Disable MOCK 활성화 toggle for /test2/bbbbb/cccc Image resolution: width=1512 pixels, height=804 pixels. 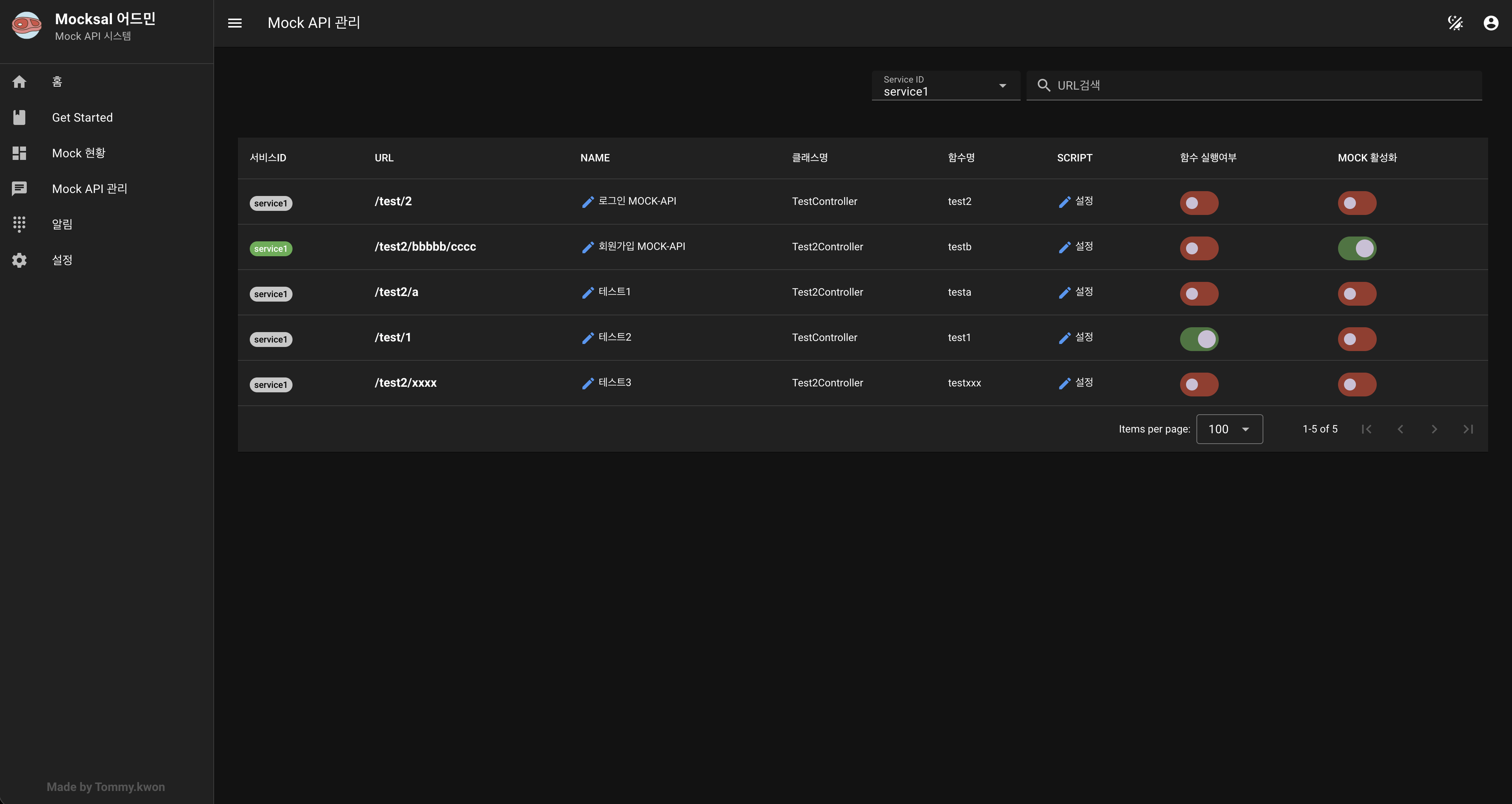1357,248
